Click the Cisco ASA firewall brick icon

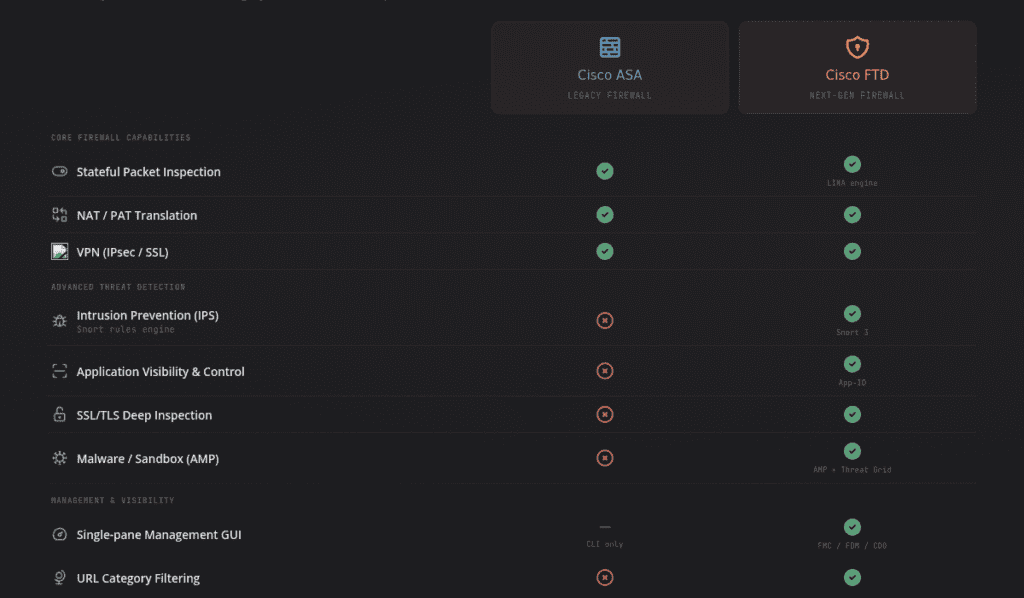(x=609, y=47)
